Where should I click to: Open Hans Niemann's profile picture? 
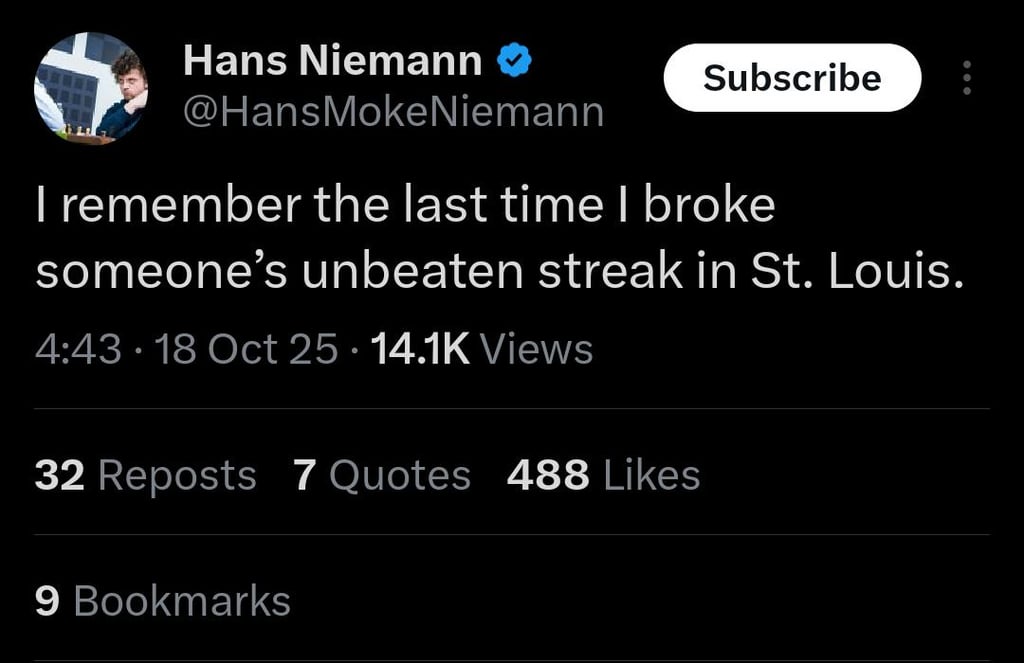pos(91,87)
